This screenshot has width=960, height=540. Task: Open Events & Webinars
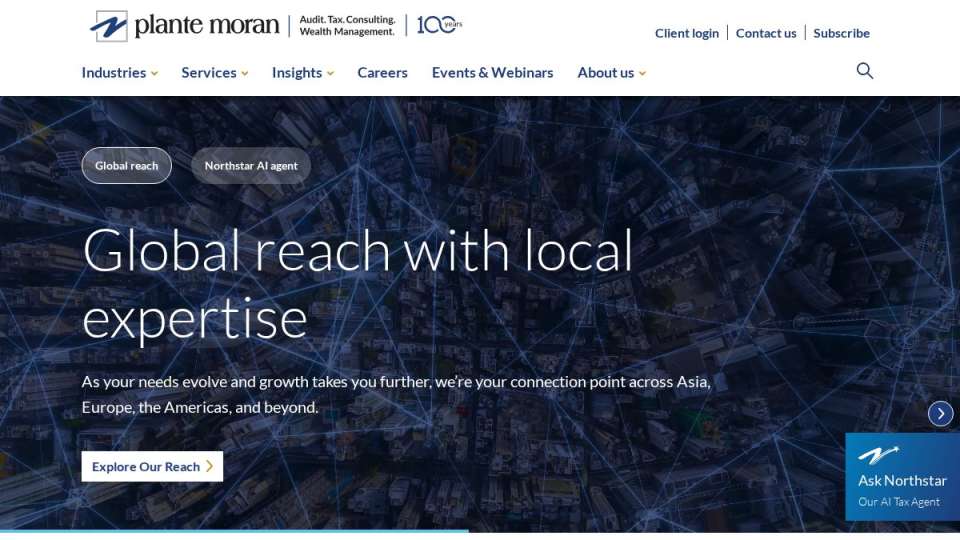click(x=492, y=73)
